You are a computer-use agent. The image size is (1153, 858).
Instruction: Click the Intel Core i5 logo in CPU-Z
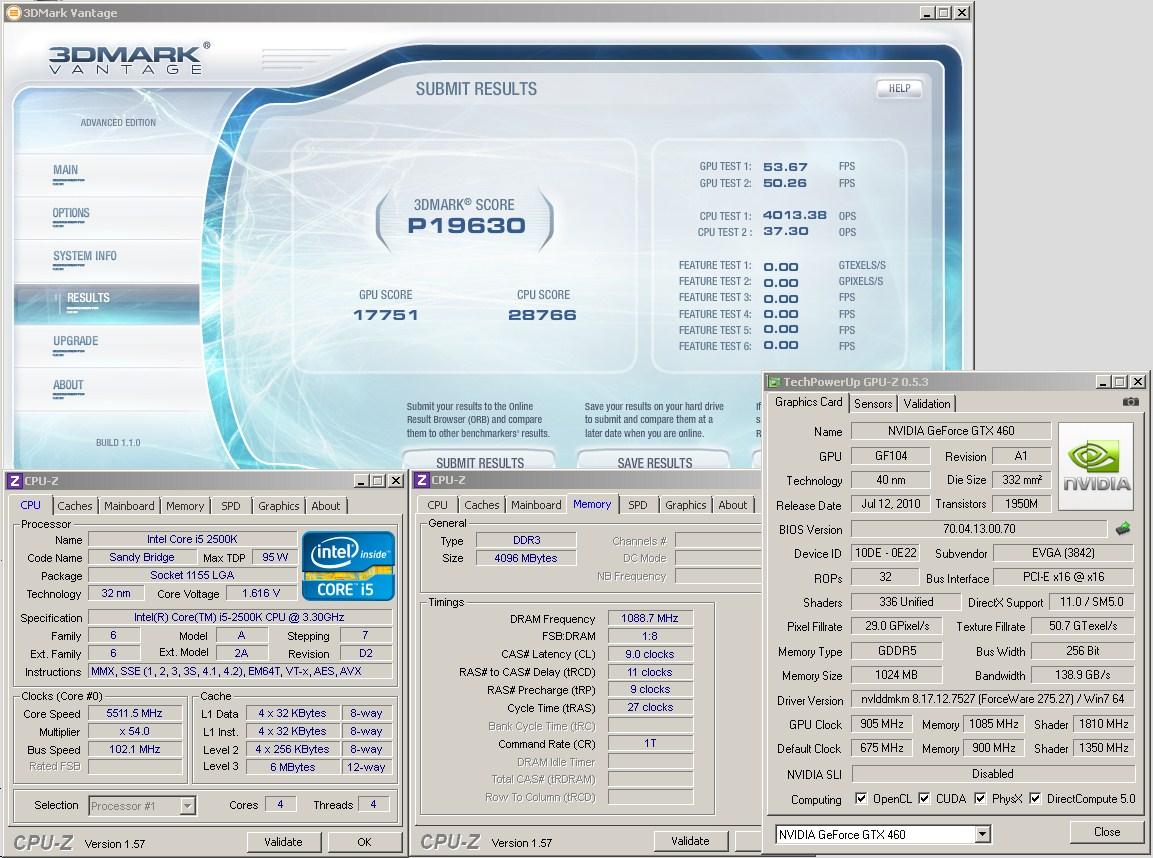coord(348,566)
